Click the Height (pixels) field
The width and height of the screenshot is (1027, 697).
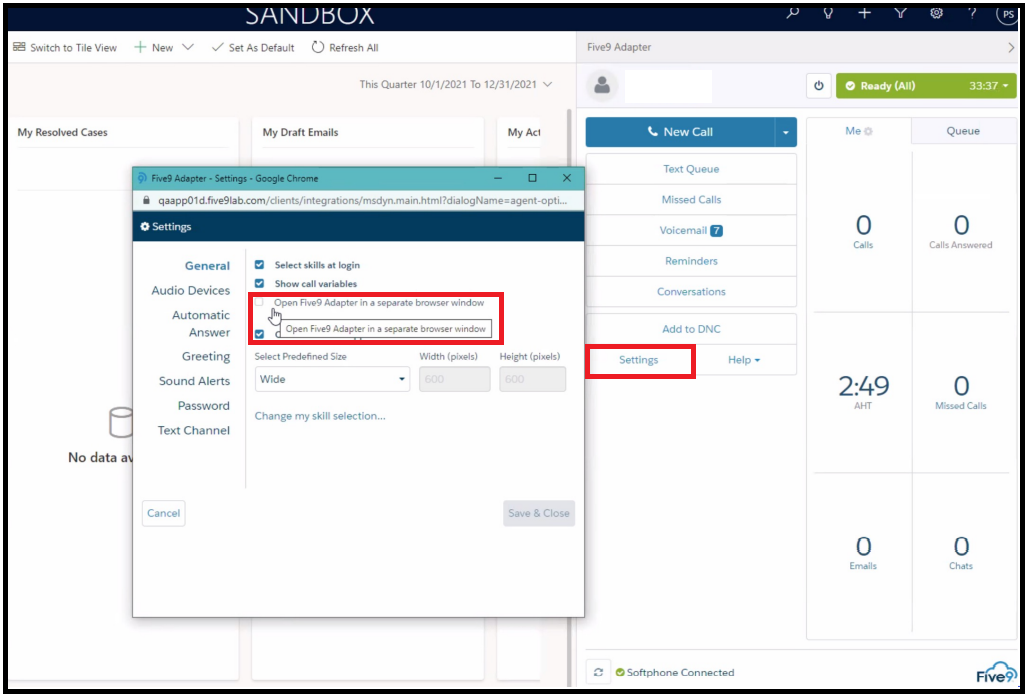tap(532, 379)
